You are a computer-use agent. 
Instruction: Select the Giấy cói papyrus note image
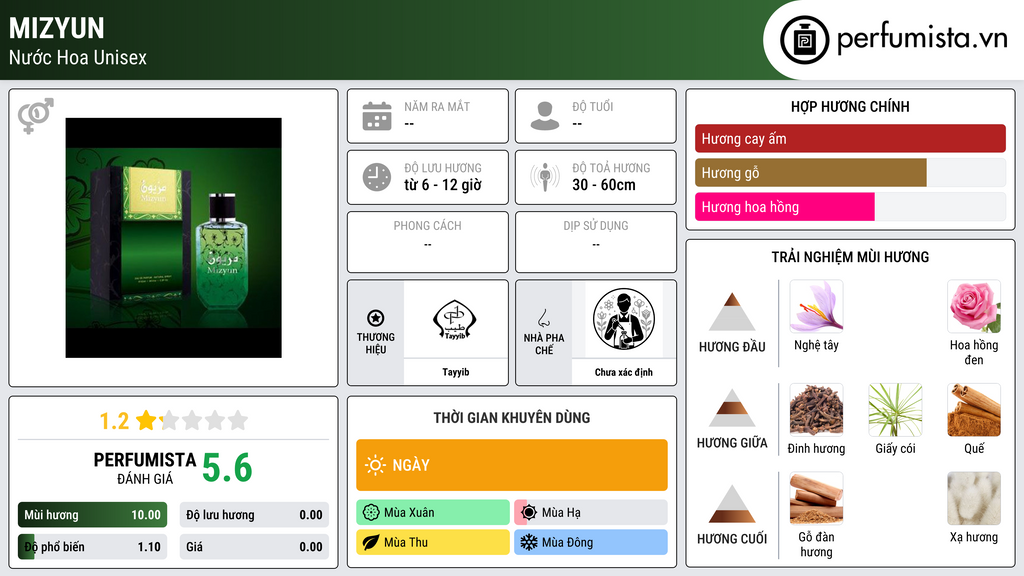click(895, 409)
